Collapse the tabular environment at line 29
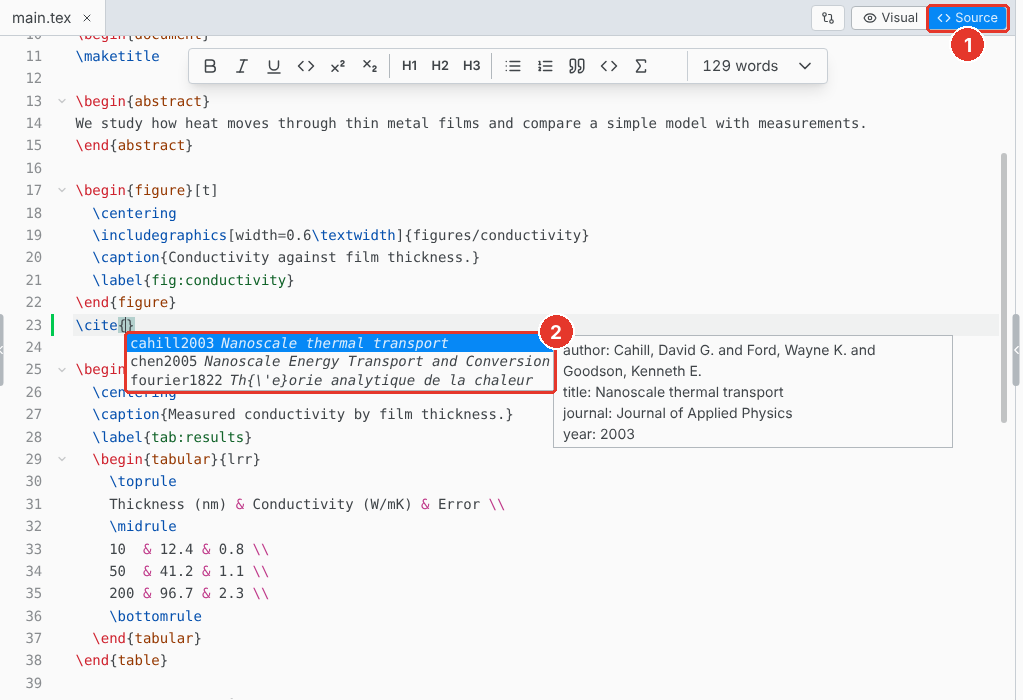1023x700 pixels. pos(62,459)
